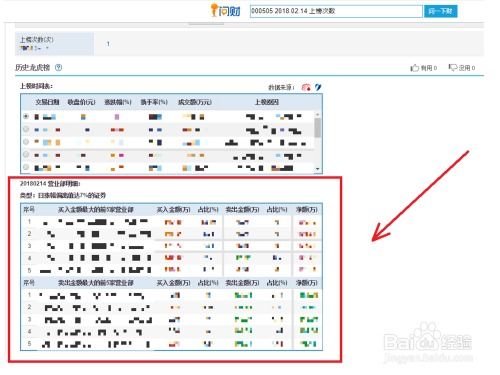Click the 换手率(%) column header
This screenshot has height=375, width=500.
[x=154, y=102]
